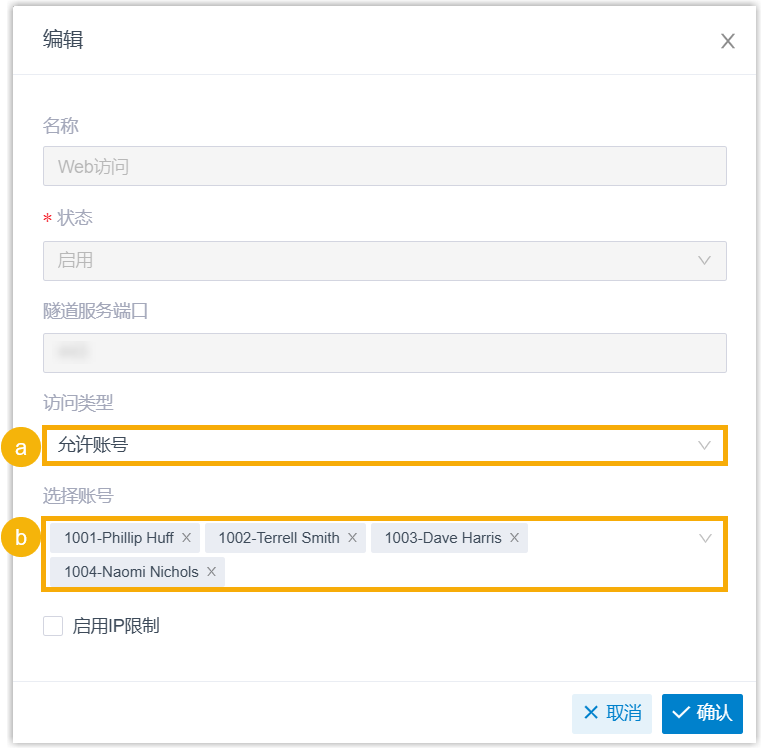This screenshot has width=762, height=749.
Task: Click the 1003-Dave Harris tag label
Action: click(x=442, y=538)
